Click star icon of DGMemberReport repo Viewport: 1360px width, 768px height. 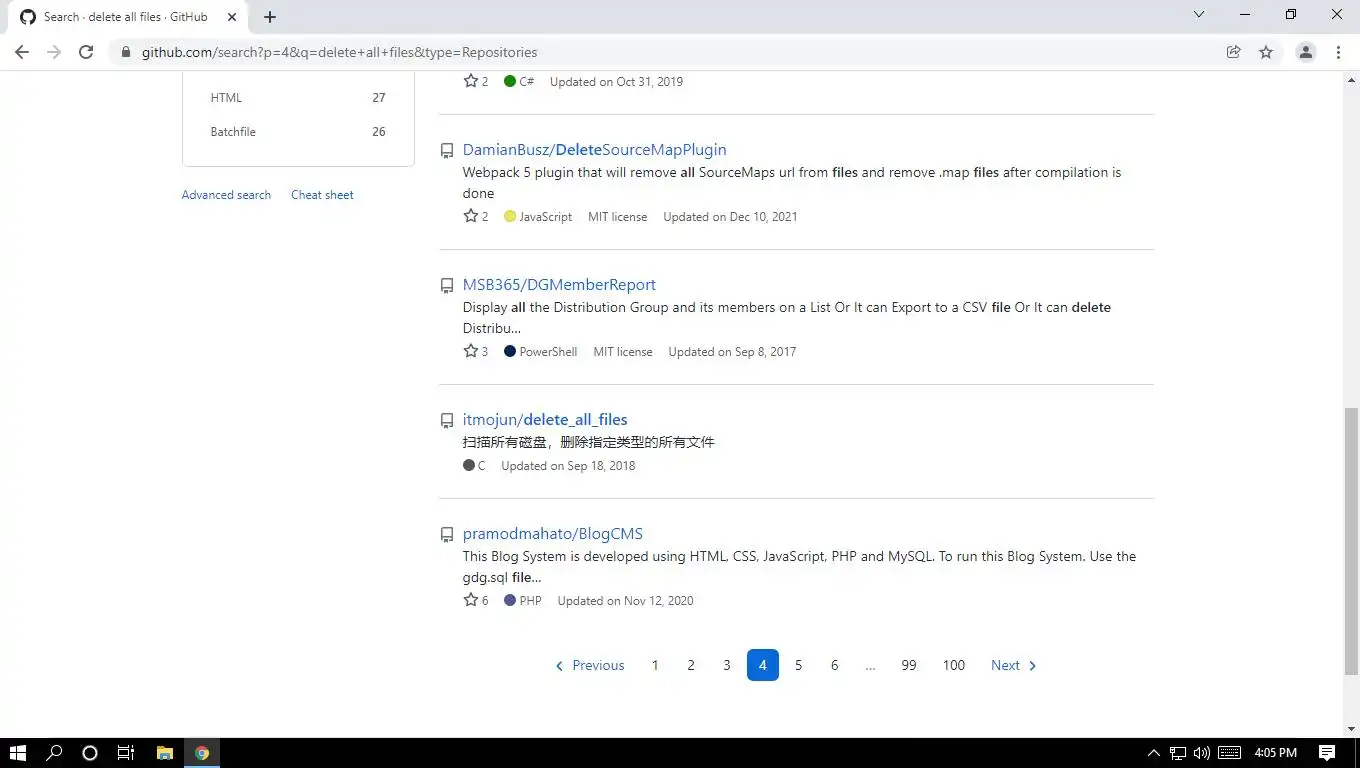(x=471, y=351)
